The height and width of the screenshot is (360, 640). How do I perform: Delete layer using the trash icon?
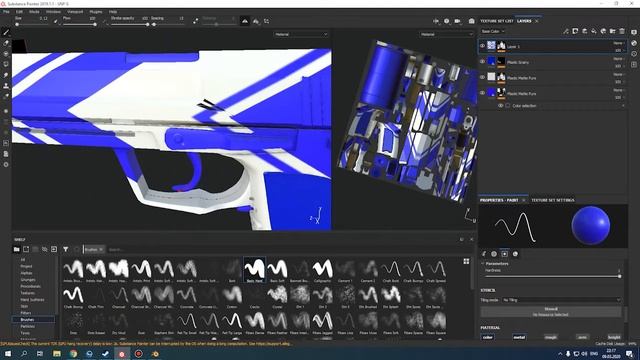click(622, 31)
